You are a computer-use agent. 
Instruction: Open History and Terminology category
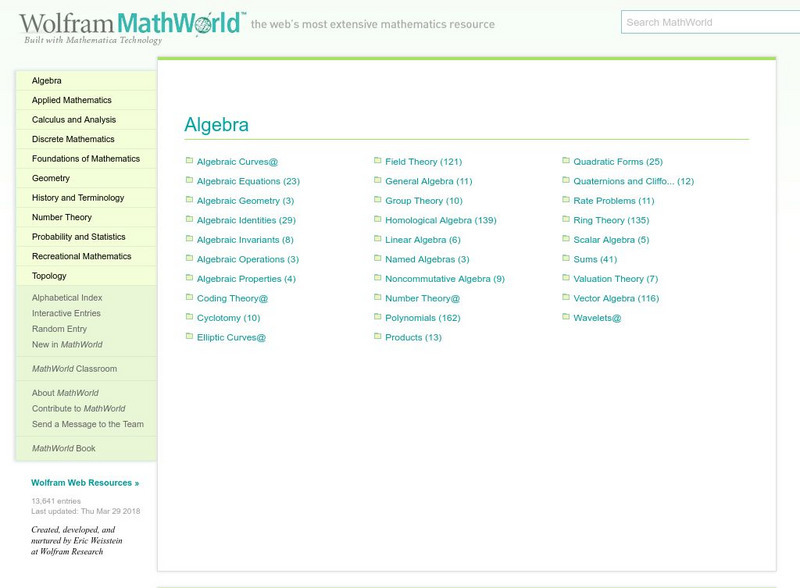pyautogui.click(x=86, y=198)
